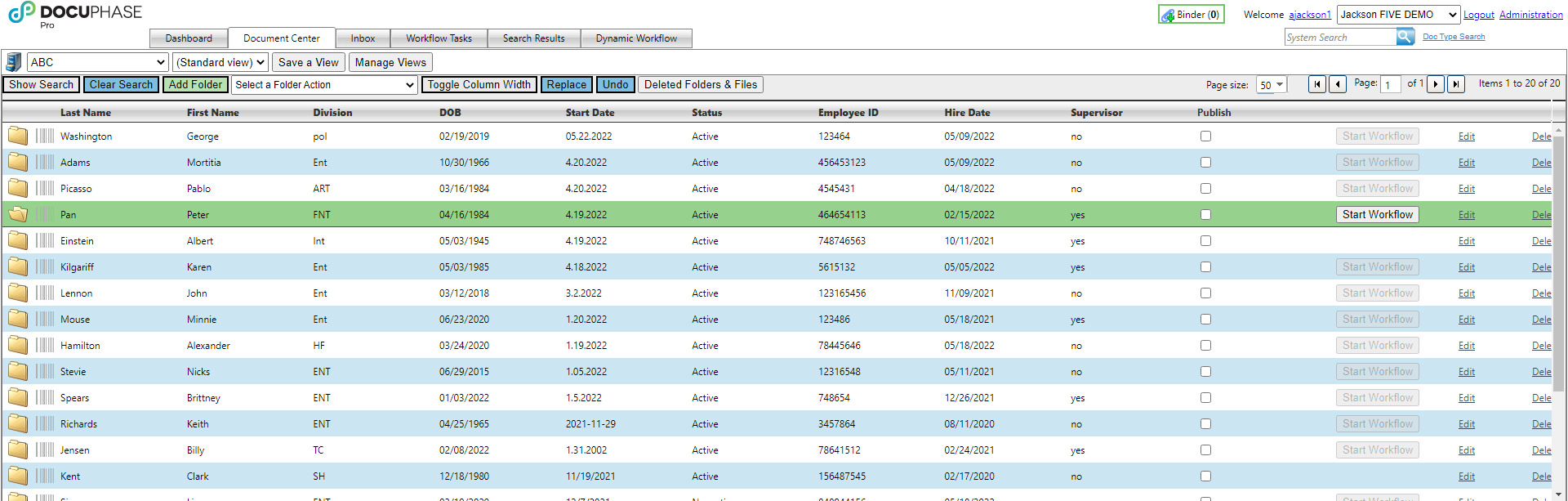Open the ABC cabinet dropdown
Image resolution: width=1568 pixels, height=501 pixels.
click(98, 62)
